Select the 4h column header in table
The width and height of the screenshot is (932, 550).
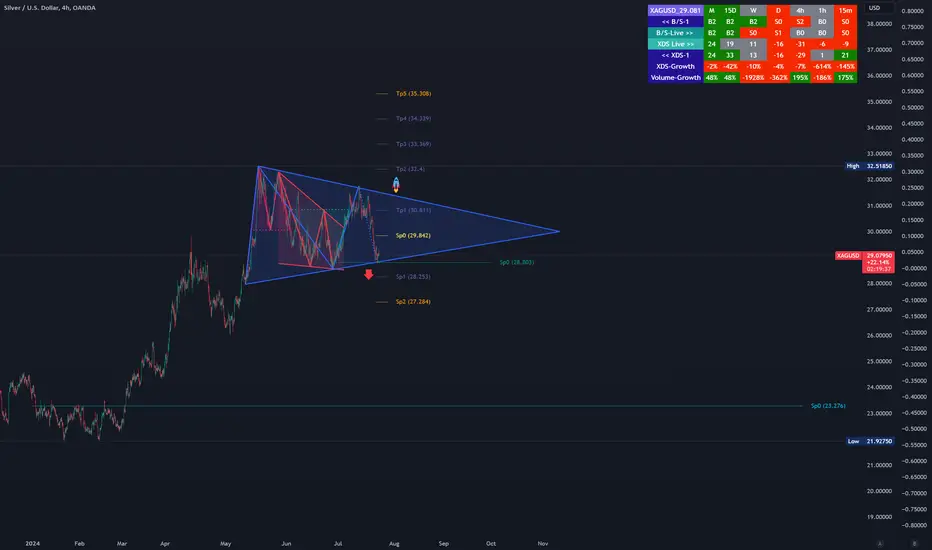[800, 11]
